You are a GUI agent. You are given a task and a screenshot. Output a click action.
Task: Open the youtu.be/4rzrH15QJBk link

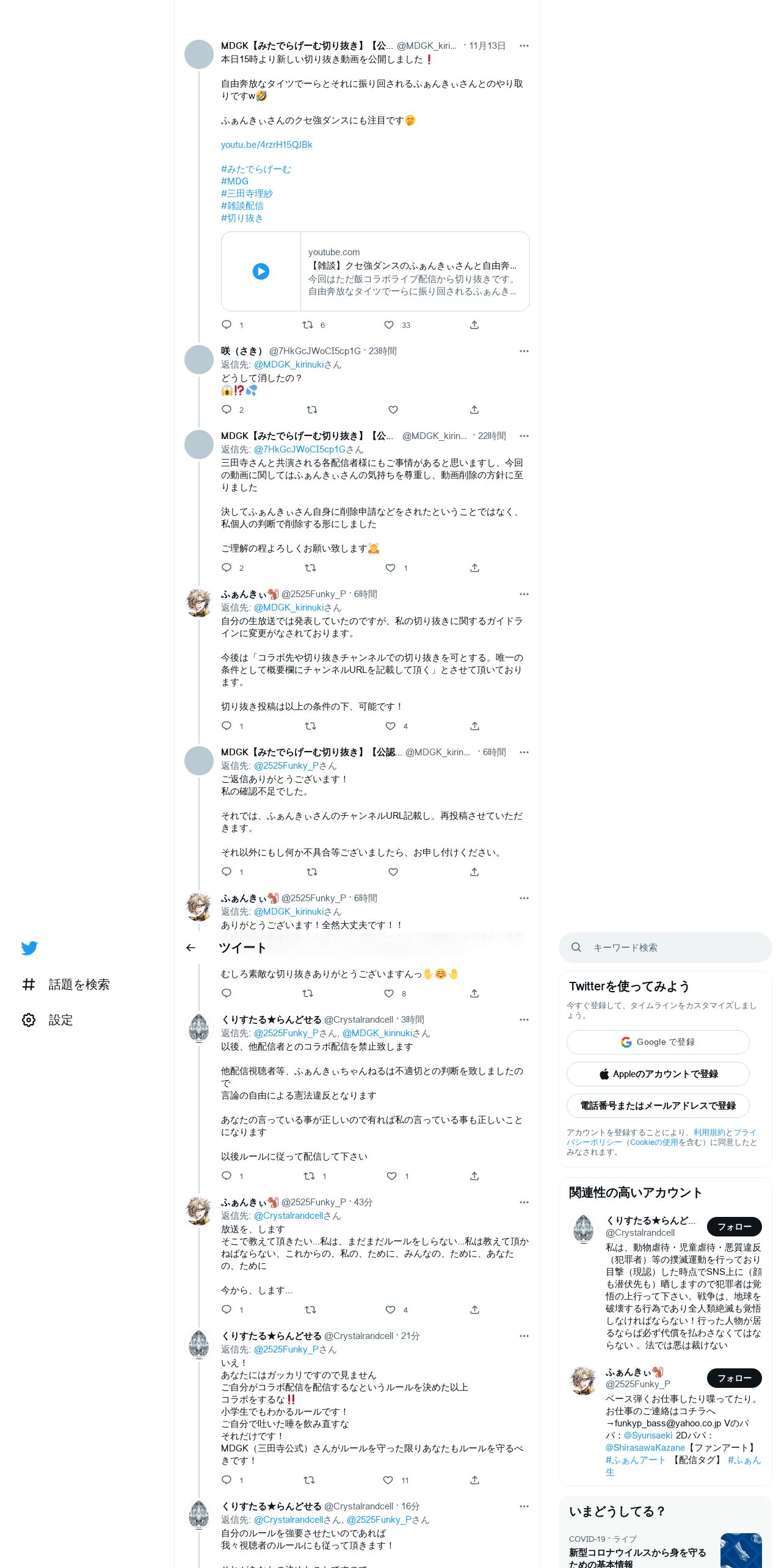pyautogui.click(x=266, y=145)
